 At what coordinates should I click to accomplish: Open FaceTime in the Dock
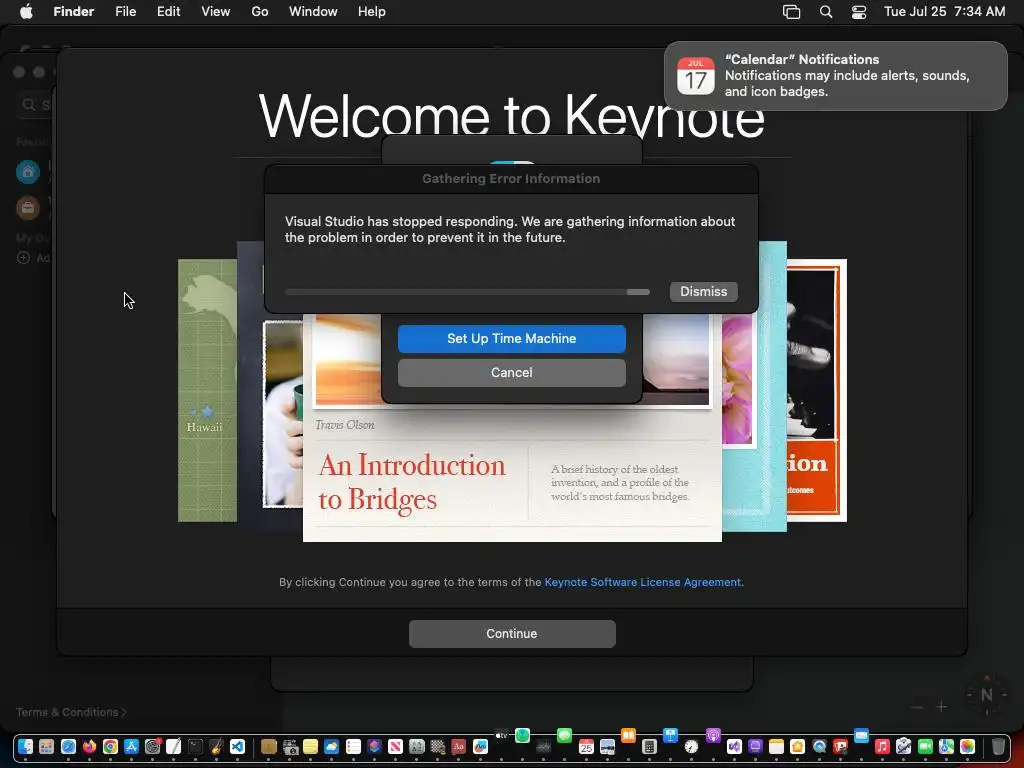pyautogui.click(x=925, y=746)
